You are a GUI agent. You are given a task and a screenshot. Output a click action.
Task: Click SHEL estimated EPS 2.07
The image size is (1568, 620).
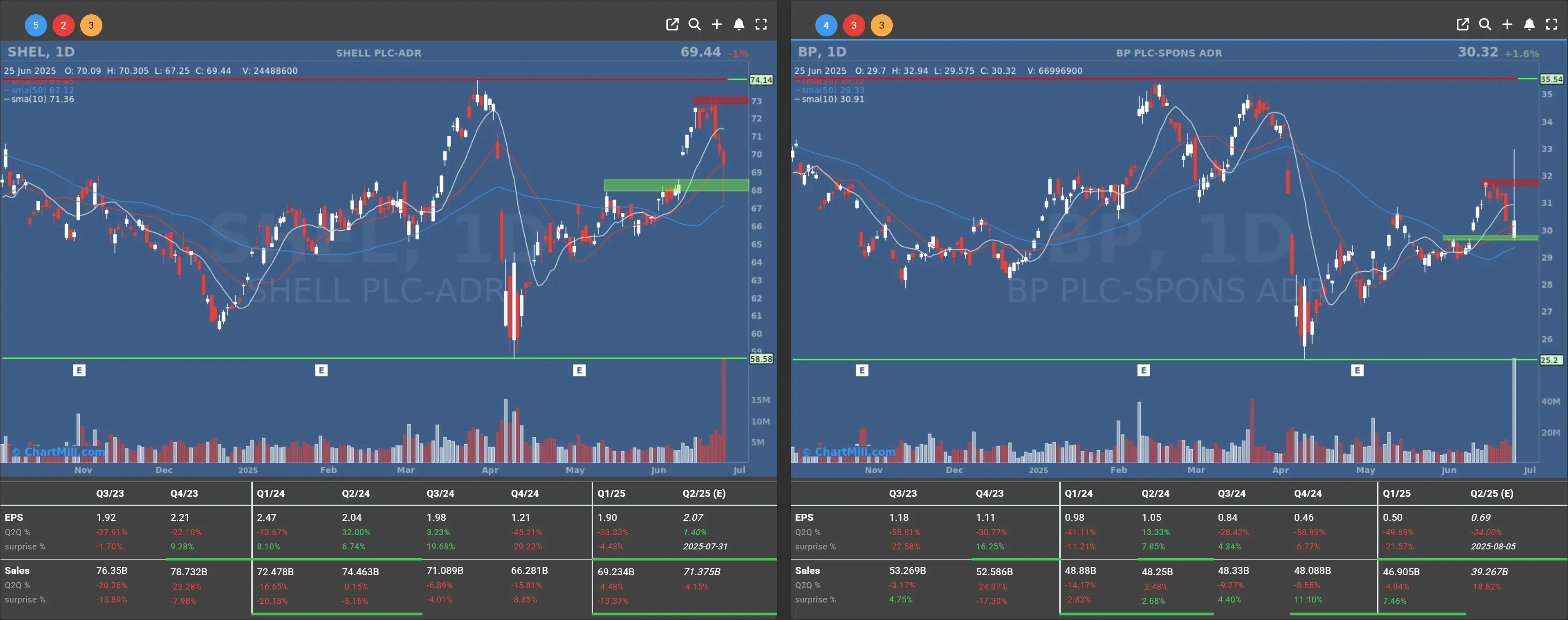[x=693, y=517]
